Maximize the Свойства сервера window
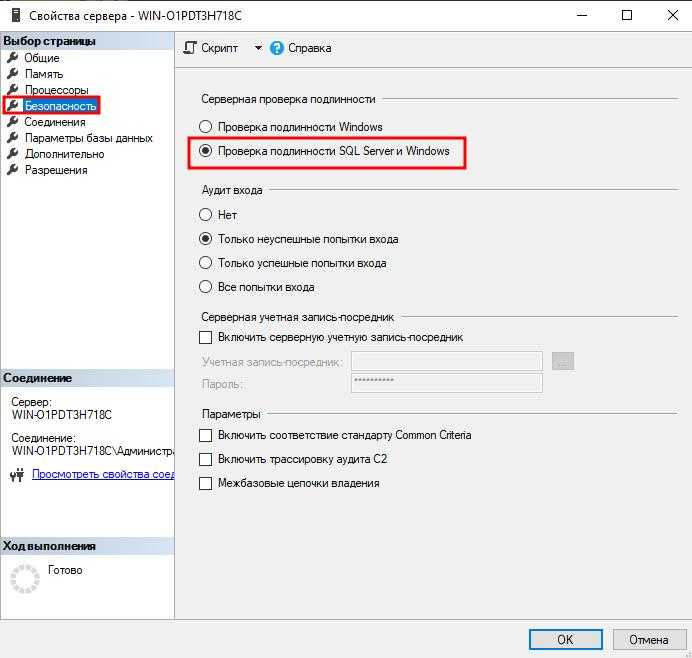 627,15
